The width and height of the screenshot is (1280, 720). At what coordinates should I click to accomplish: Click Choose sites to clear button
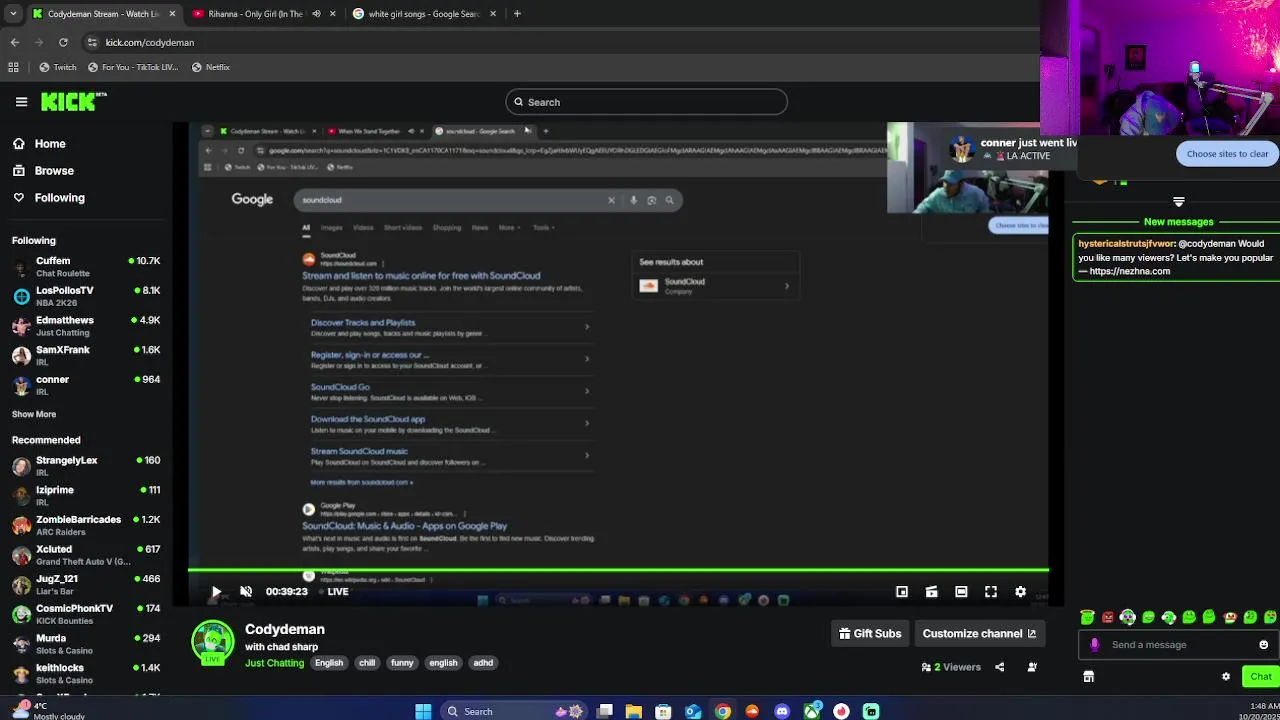[x=1227, y=154]
